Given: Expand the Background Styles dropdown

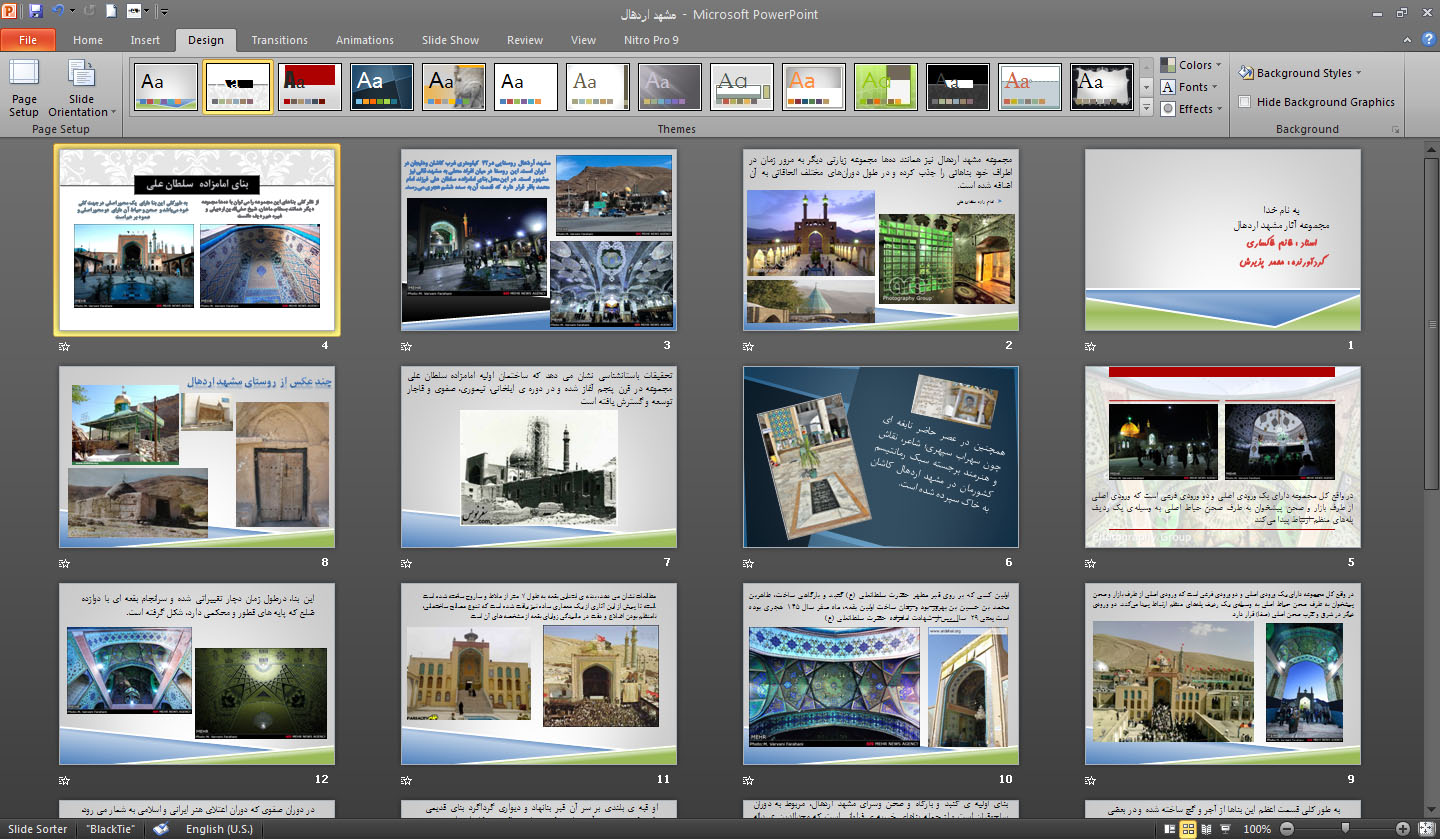Looking at the screenshot, I should coord(1300,73).
